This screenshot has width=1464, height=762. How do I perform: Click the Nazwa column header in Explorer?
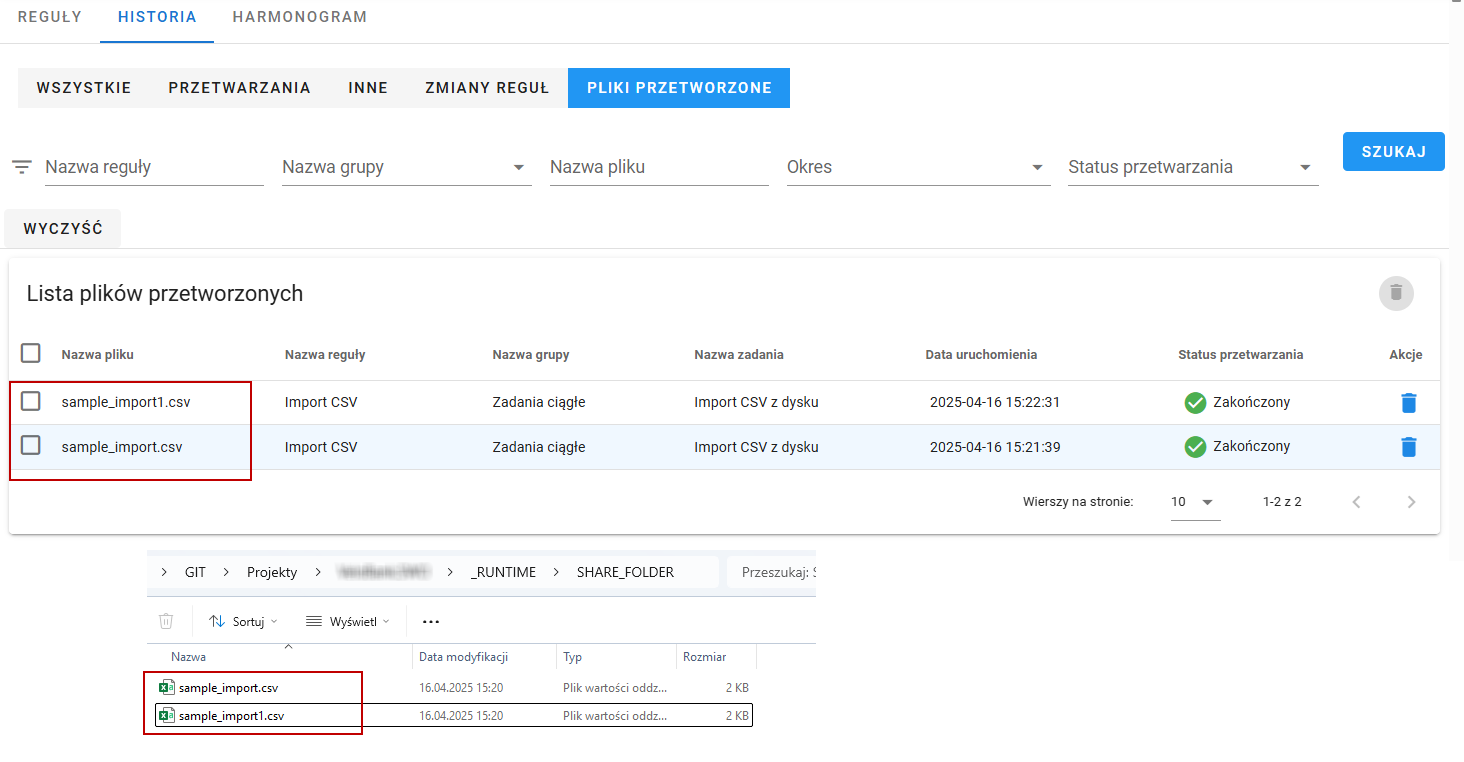[x=188, y=657]
